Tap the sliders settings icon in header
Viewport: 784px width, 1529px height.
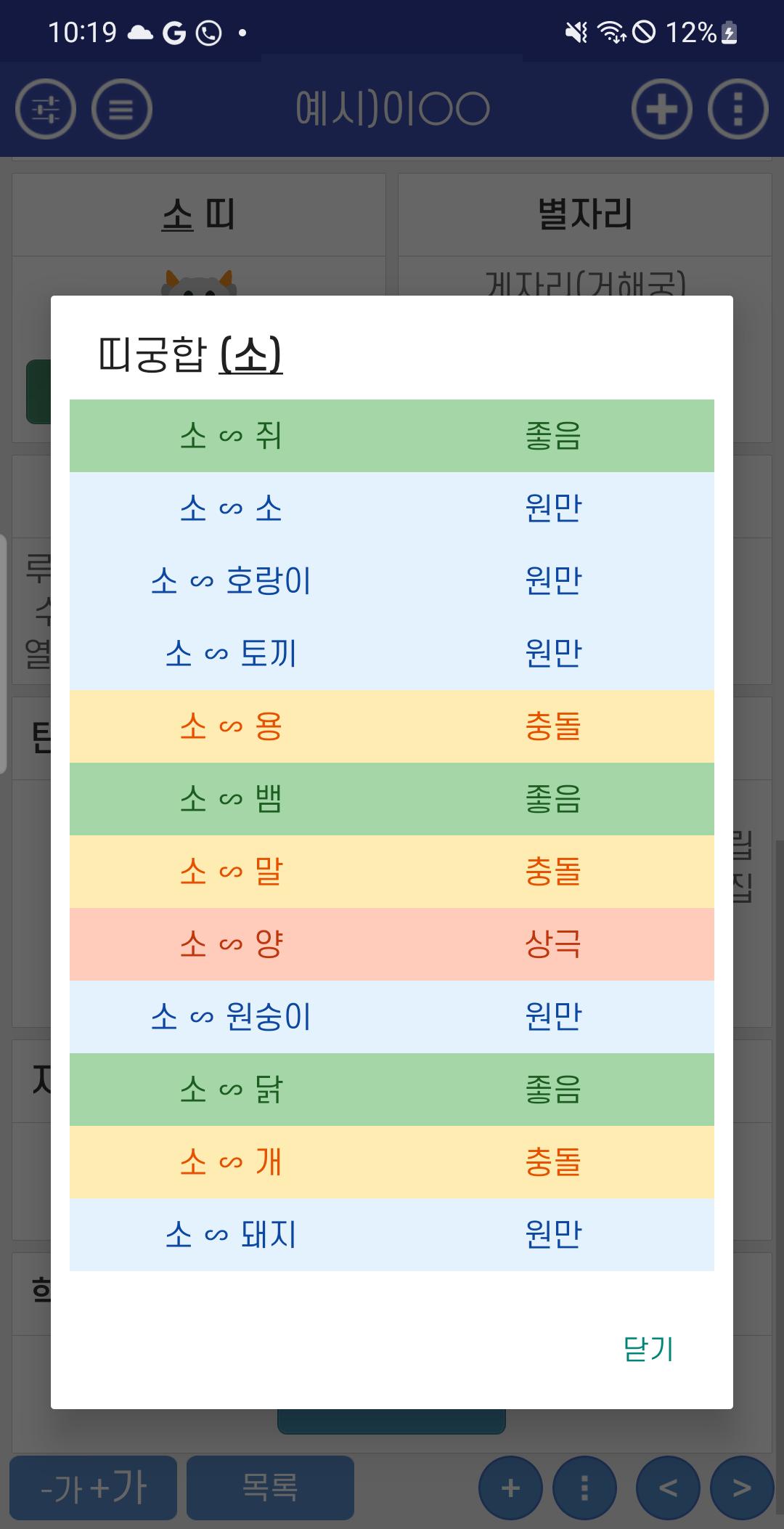(46, 109)
